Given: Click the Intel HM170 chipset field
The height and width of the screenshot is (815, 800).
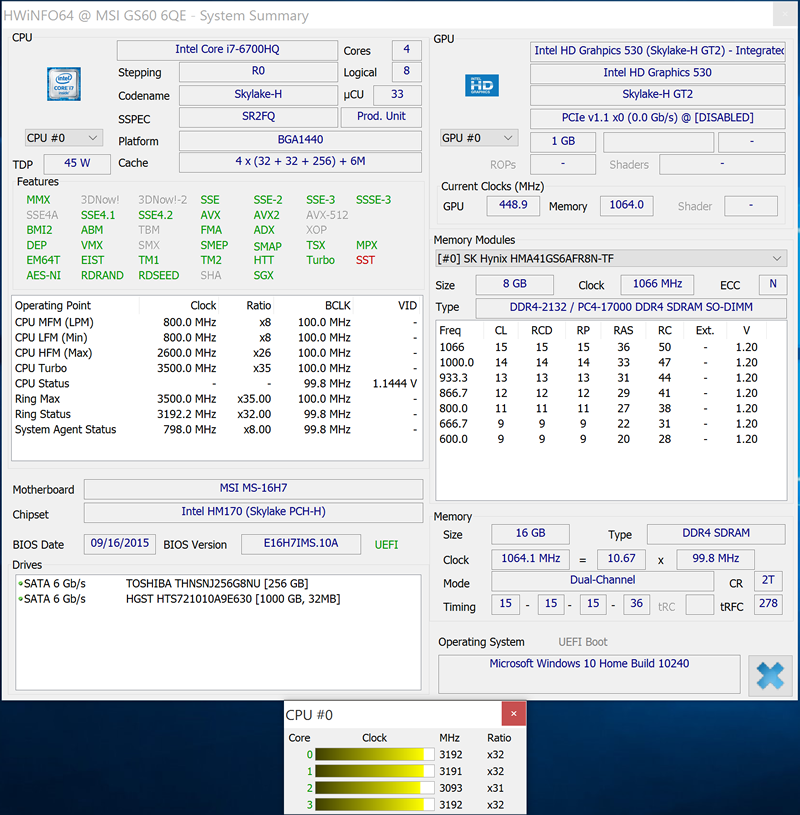Looking at the screenshot, I should (253, 512).
